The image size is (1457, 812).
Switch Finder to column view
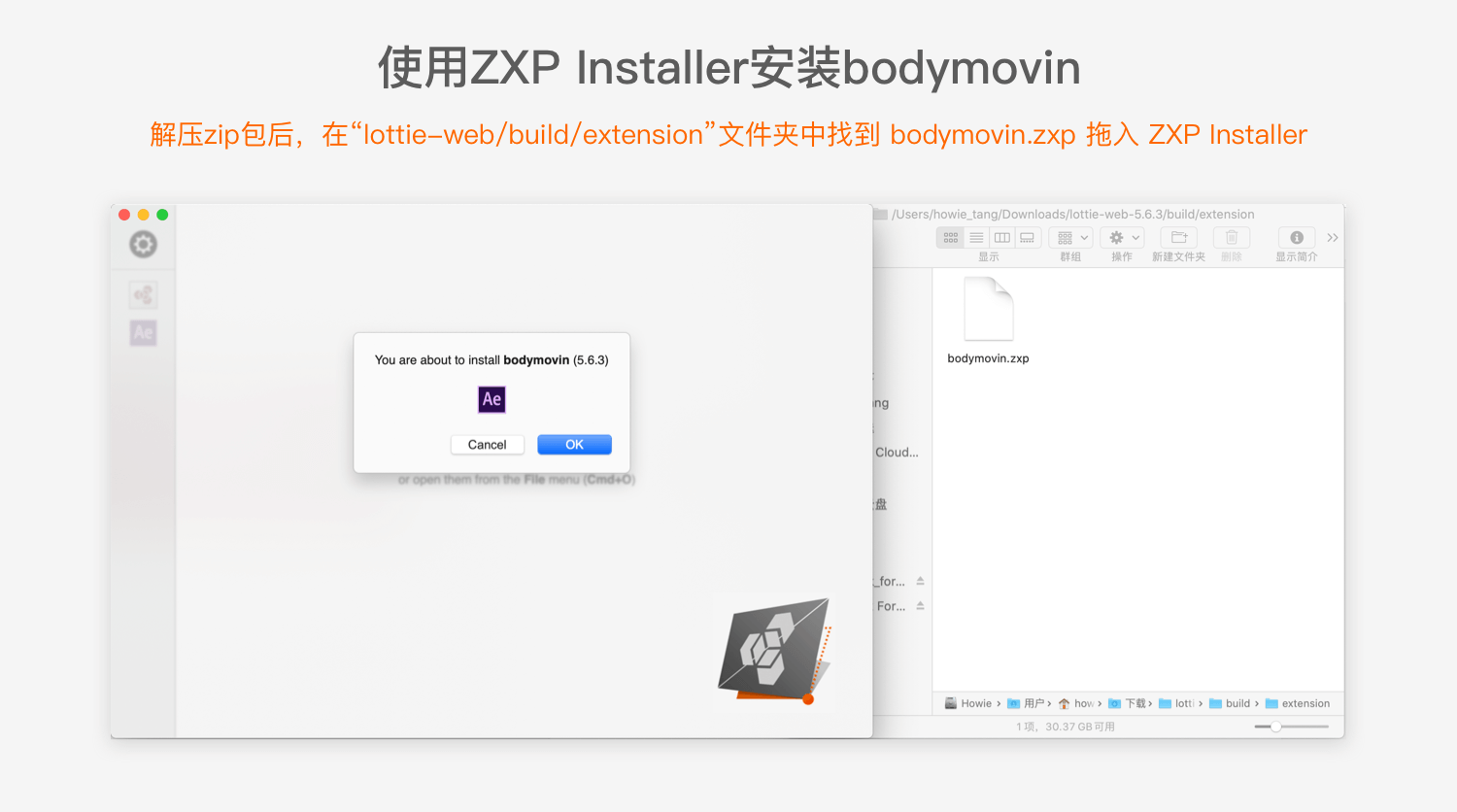click(1001, 237)
